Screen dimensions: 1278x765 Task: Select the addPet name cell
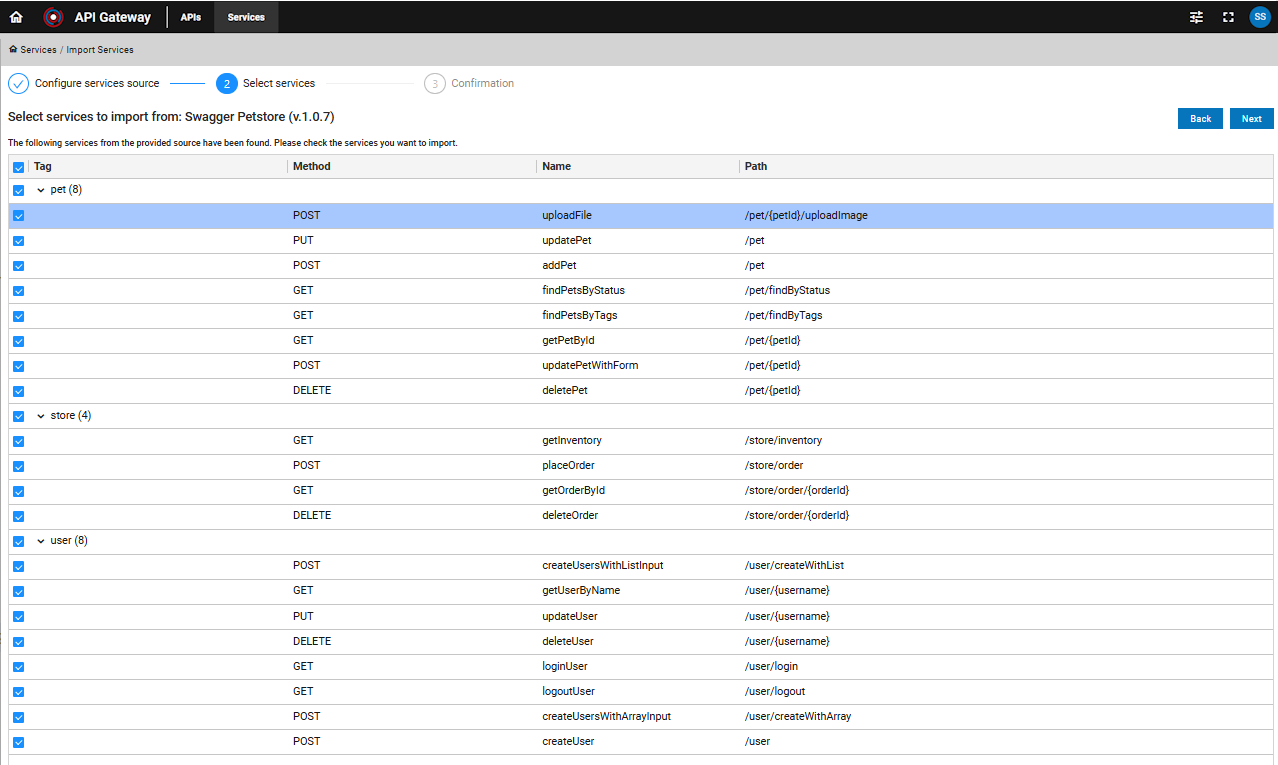pyautogui.click(x=559, y=265)
